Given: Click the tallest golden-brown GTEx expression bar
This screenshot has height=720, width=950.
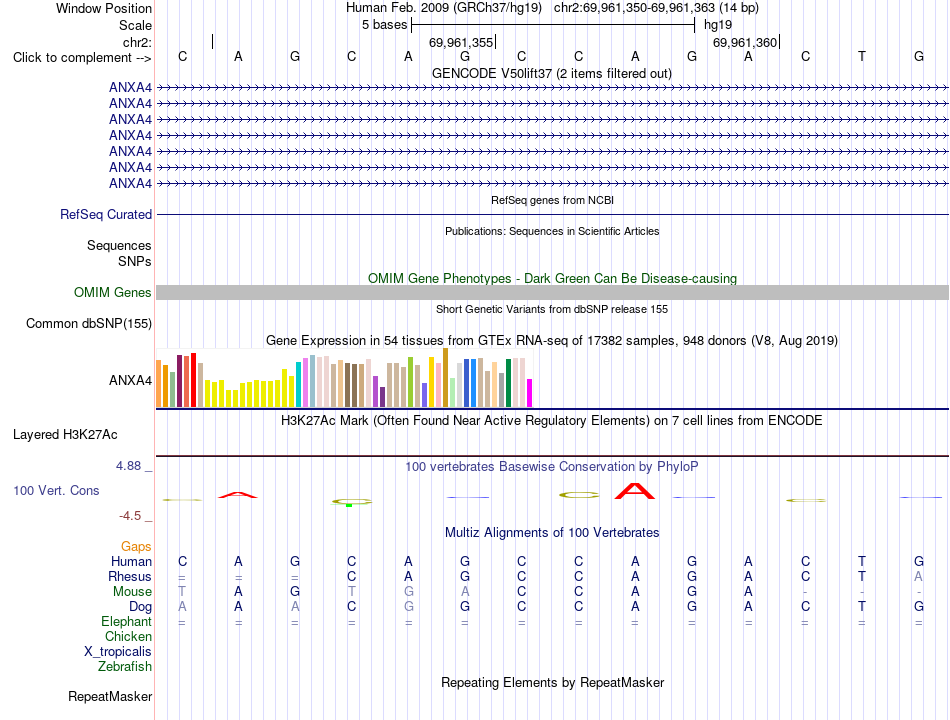Looking at the screenshot, I should point(445,378).
